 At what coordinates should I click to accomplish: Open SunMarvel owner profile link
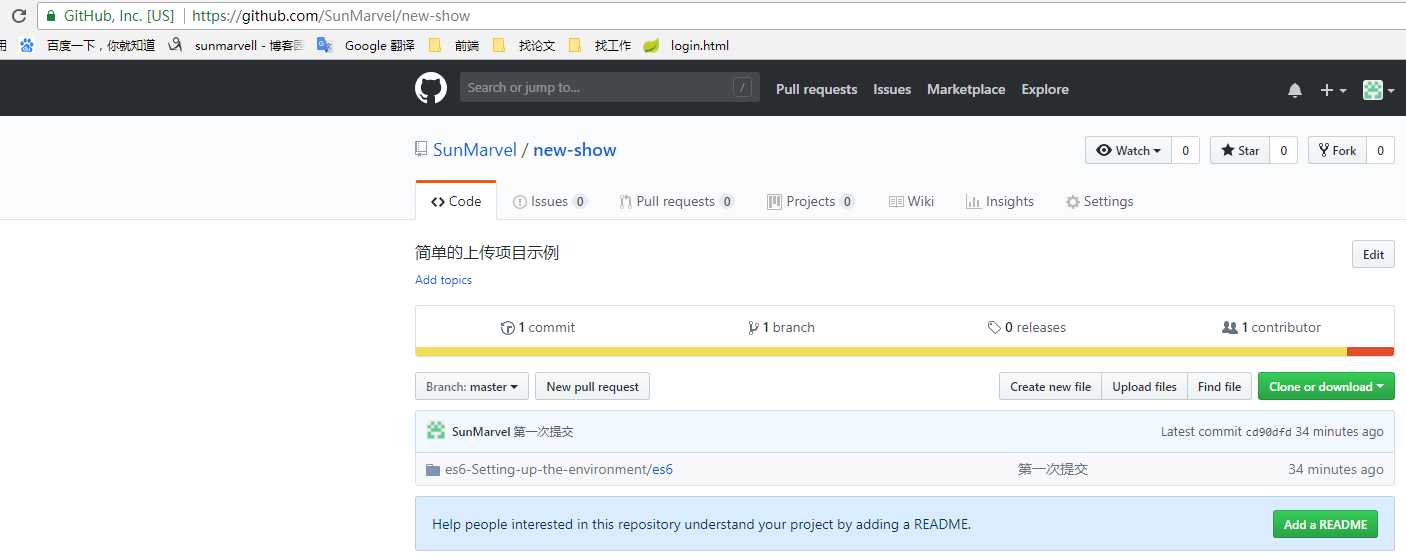[475, 150]
